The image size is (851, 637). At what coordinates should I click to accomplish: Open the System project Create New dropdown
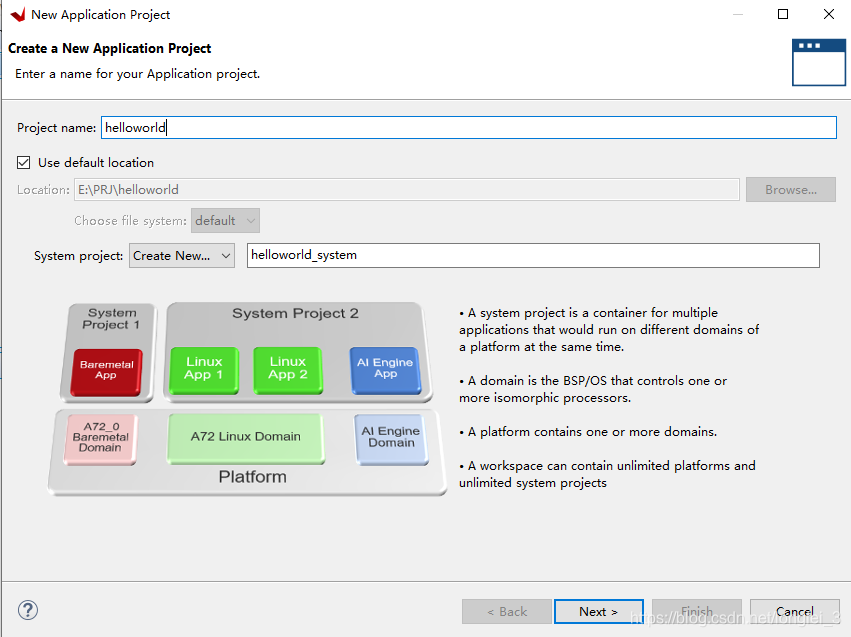[182, 256]
